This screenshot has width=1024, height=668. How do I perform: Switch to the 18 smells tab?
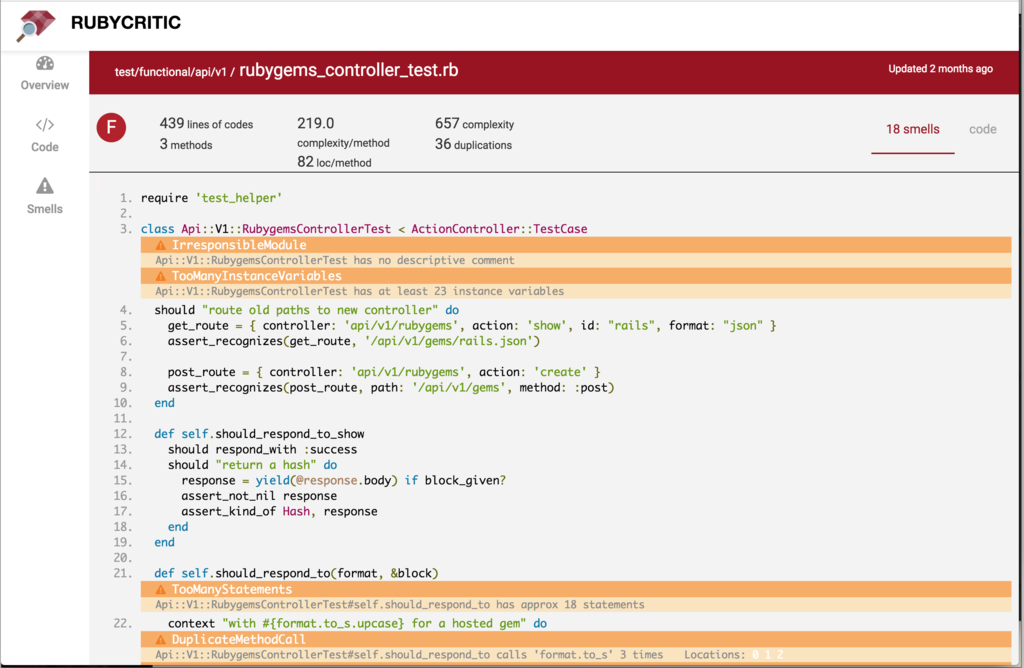[x=912, y=129]
